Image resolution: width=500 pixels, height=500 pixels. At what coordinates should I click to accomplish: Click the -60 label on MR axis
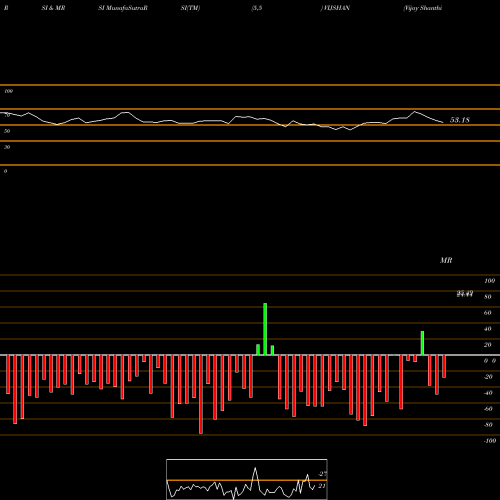488,409
